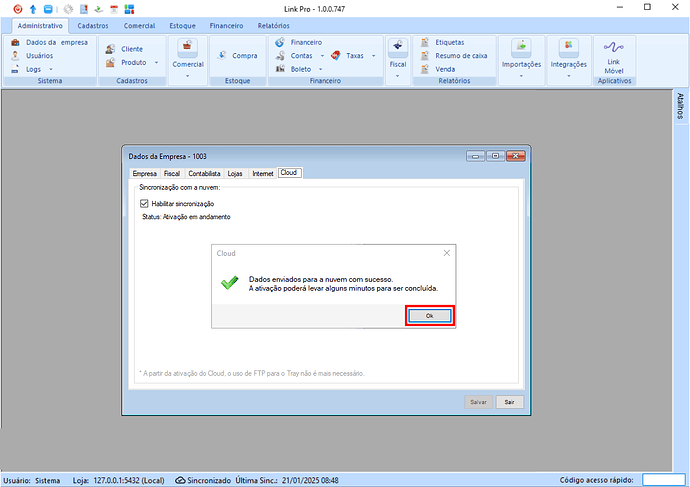Viewport: 690px width, 487px height.
Task: Open Venda report in Relatórios
Action: coord(445,69)
